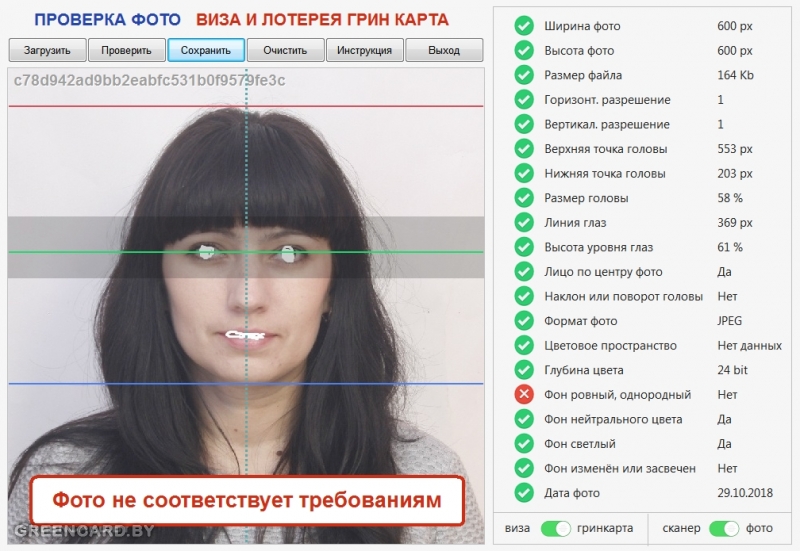Screen dimensions: 800x551
Task: Click the check icon for Дата фото
Action: tap(524, 493)
